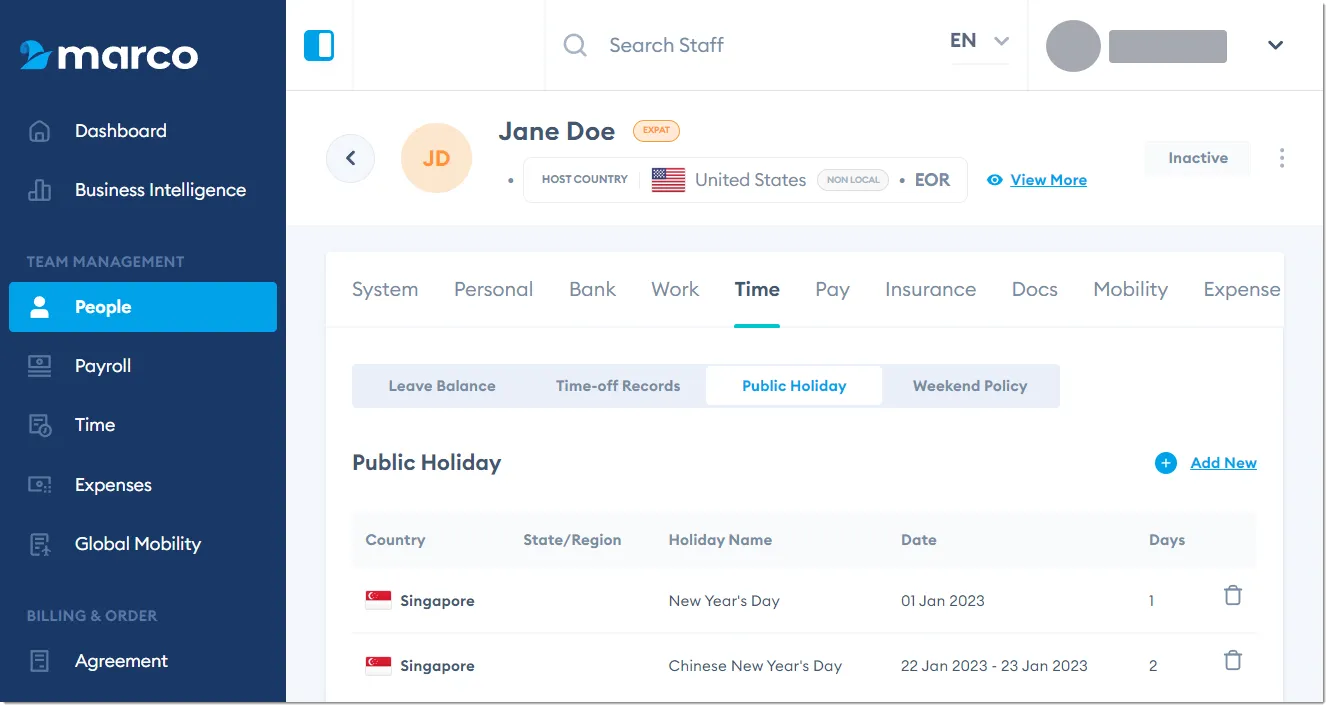Switch to the Mobility tab
Image resolution: width=1329 pixels, height=708 pixels.
coord(1130,289)
